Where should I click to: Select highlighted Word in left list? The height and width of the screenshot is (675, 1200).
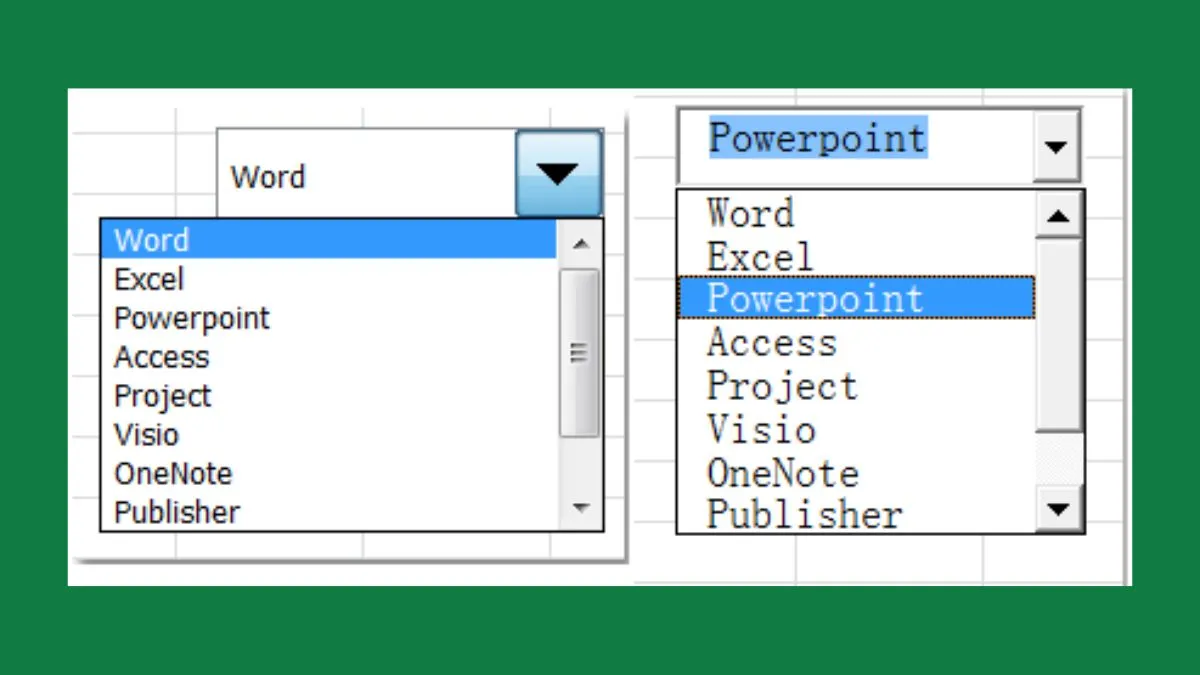coord(328,240)
